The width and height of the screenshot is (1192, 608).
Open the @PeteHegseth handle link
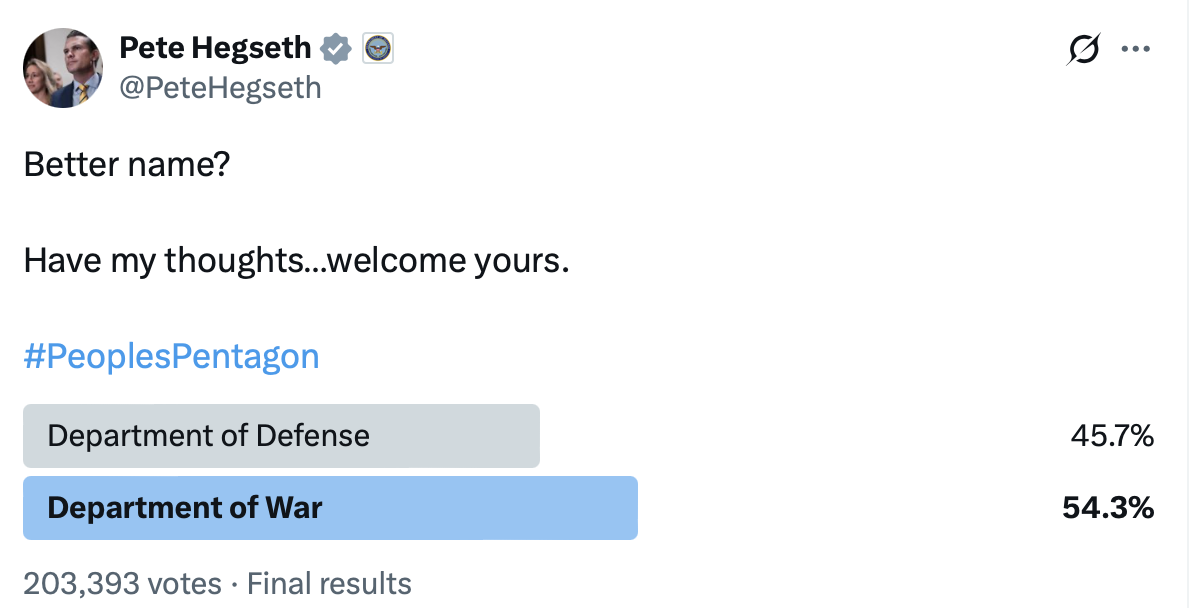click(x=220, y=88)
